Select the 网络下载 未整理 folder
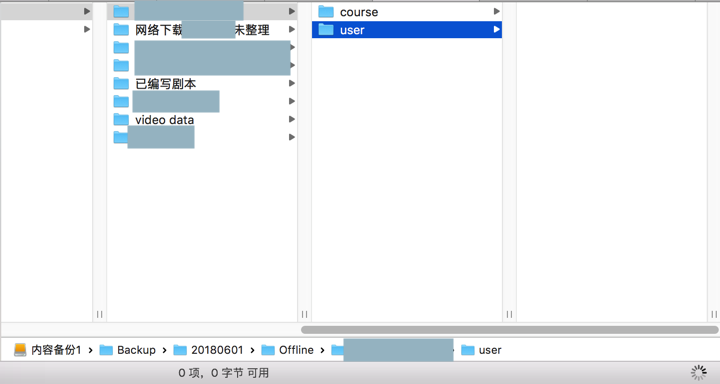 point(202,30)
